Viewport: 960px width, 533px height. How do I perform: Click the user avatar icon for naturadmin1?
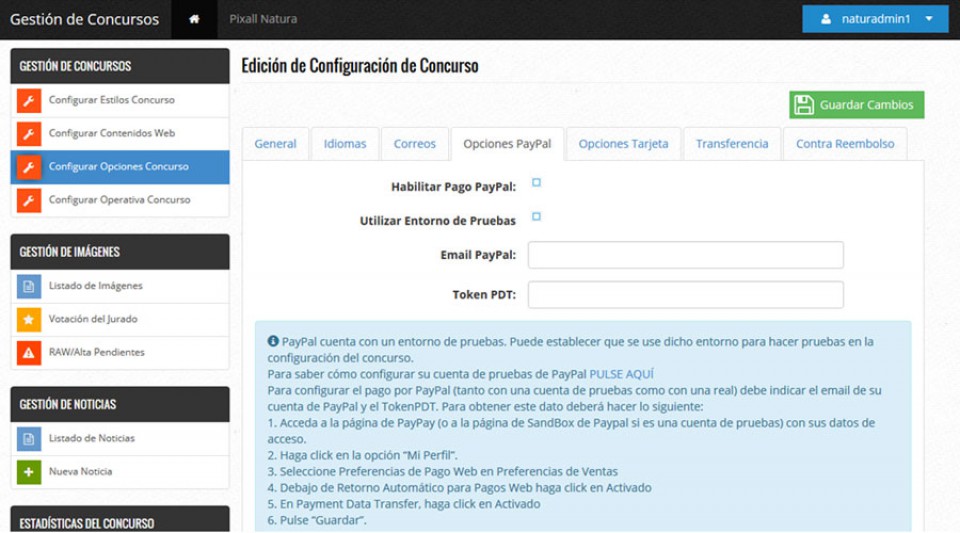click(x=826, y=19)
